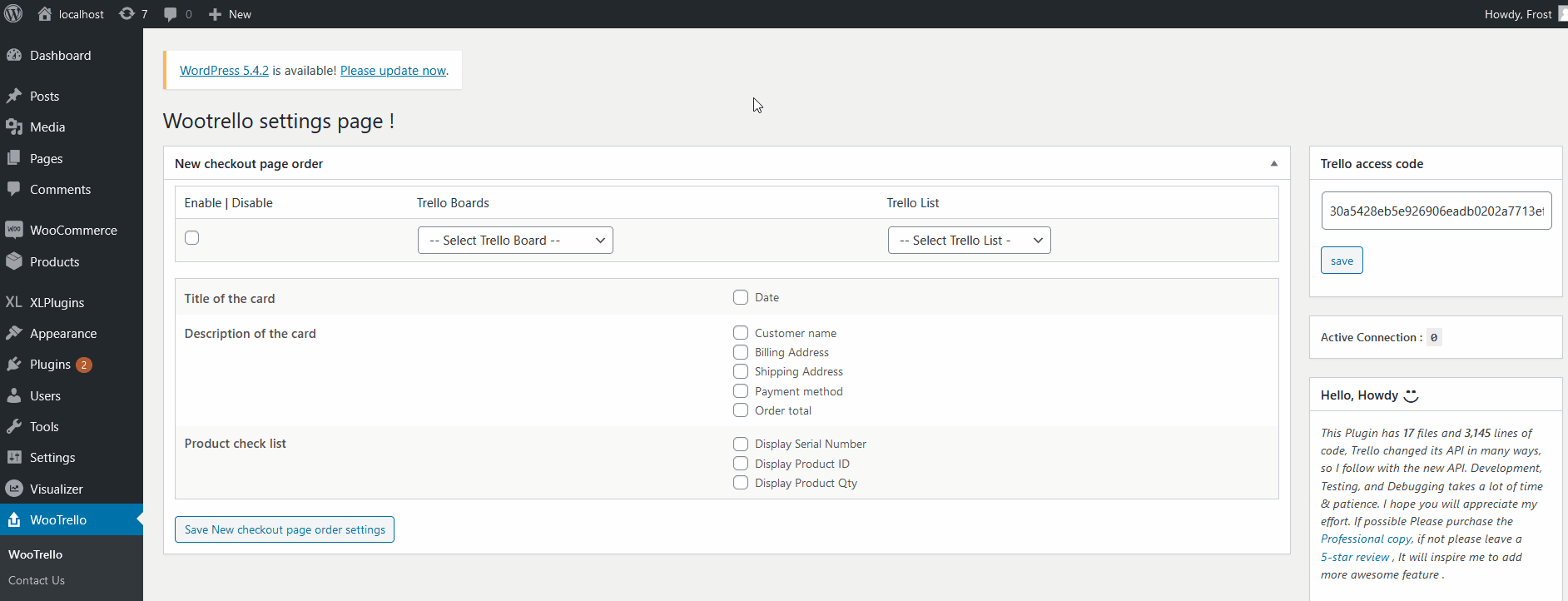
Task: Click the XL icon for XLPlugins
Action: tap(14, 302)
